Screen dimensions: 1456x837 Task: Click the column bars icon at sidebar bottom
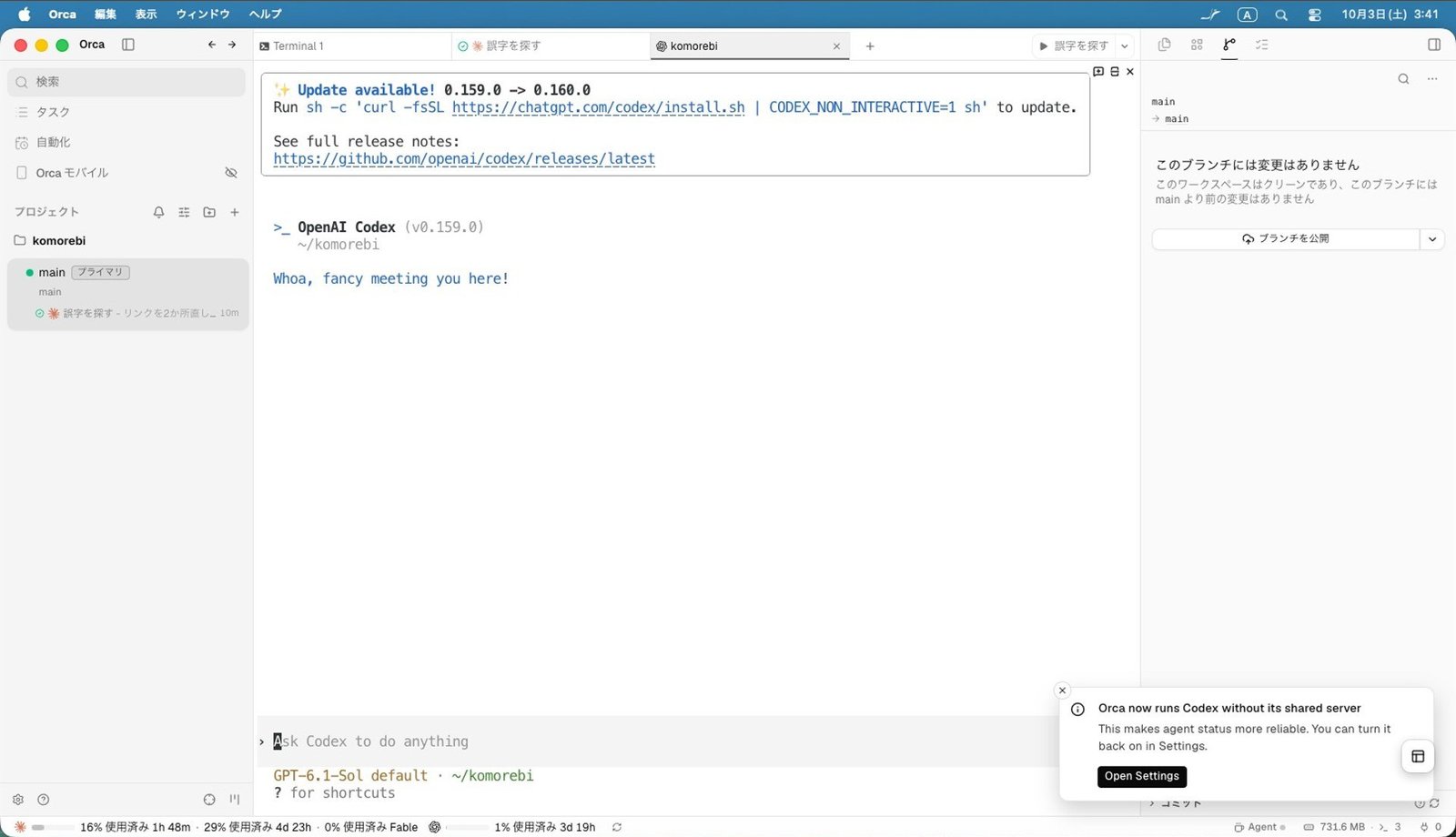(x=235, y=800)
